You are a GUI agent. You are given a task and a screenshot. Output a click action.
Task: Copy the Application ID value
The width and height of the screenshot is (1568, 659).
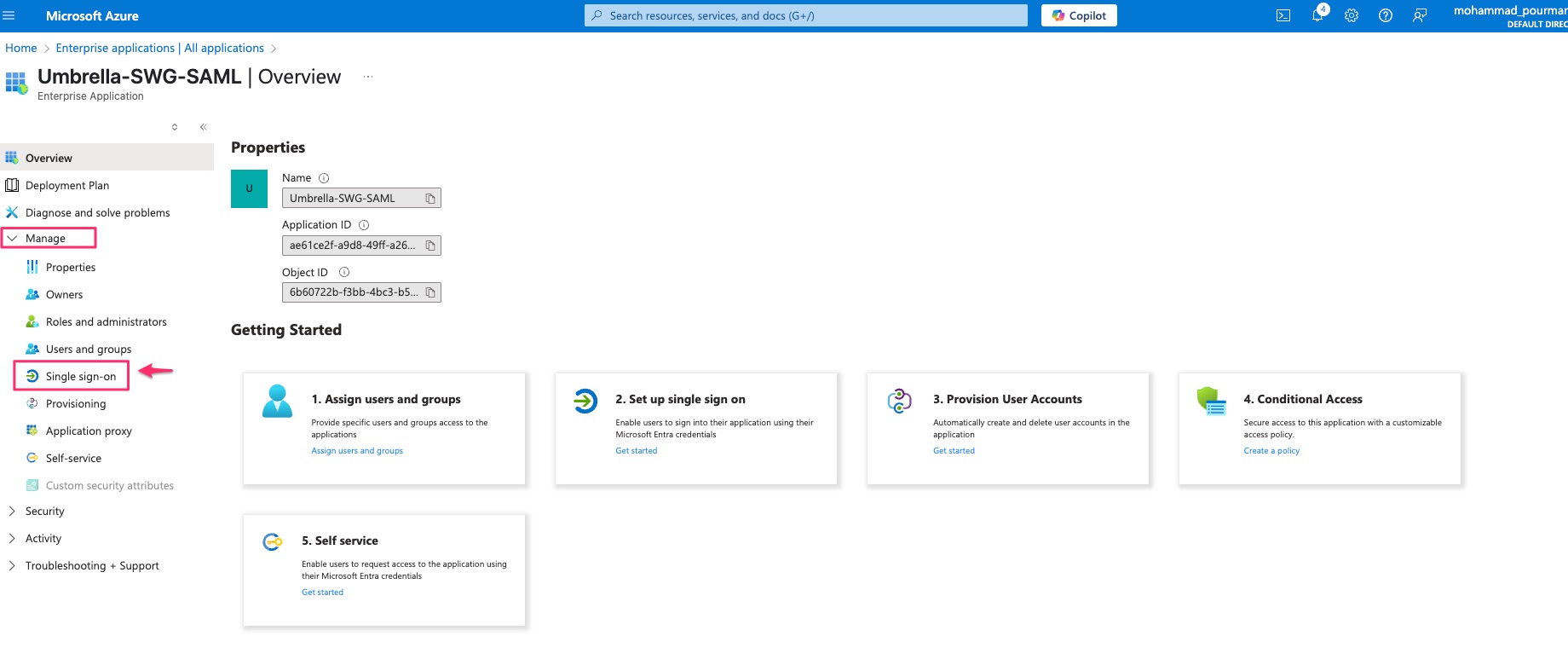[x=430, y=246]
